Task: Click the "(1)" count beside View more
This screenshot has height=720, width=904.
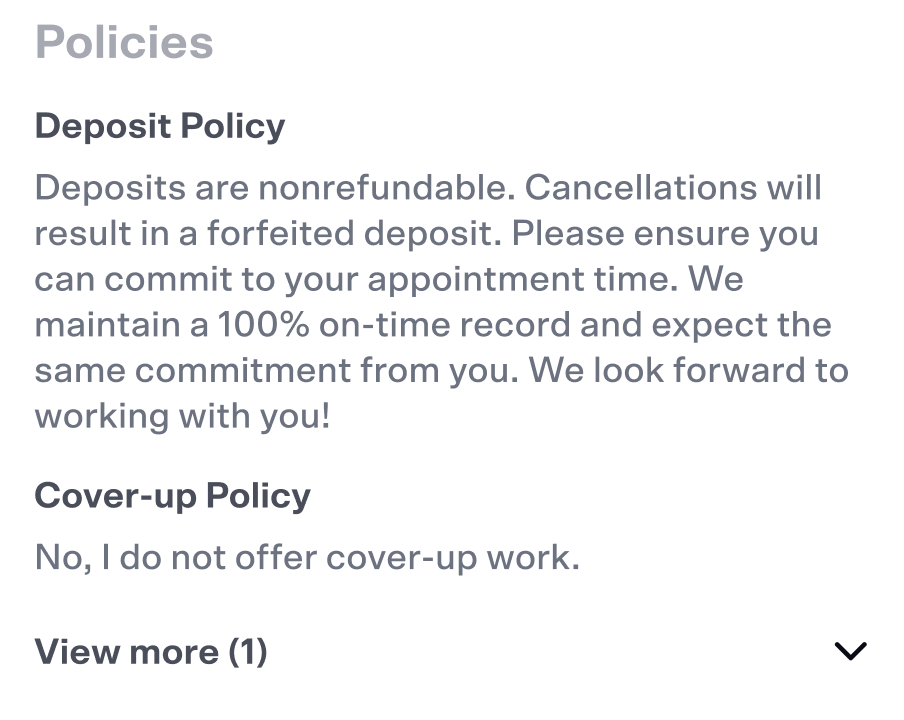Action: [x=248, y=652]
